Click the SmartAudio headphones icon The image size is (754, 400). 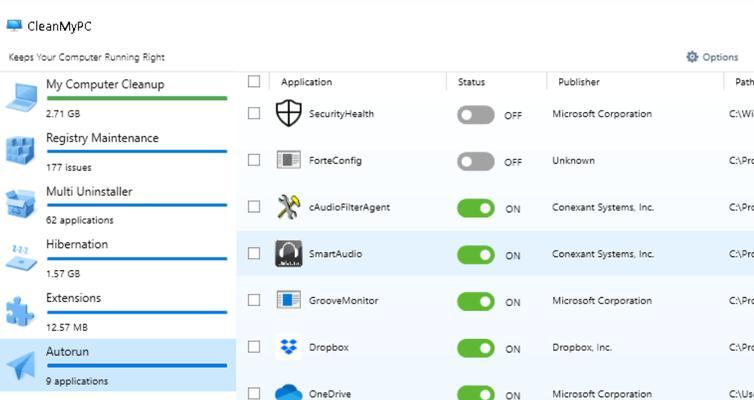(x=289, y=253)
